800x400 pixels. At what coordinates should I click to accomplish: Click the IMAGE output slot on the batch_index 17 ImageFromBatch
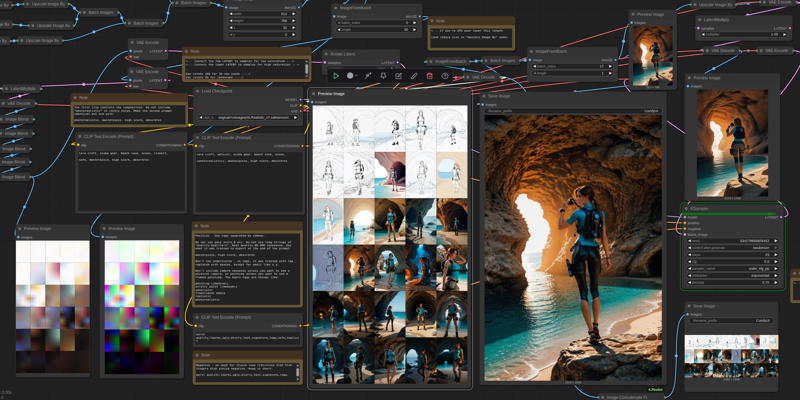[616, 60]
